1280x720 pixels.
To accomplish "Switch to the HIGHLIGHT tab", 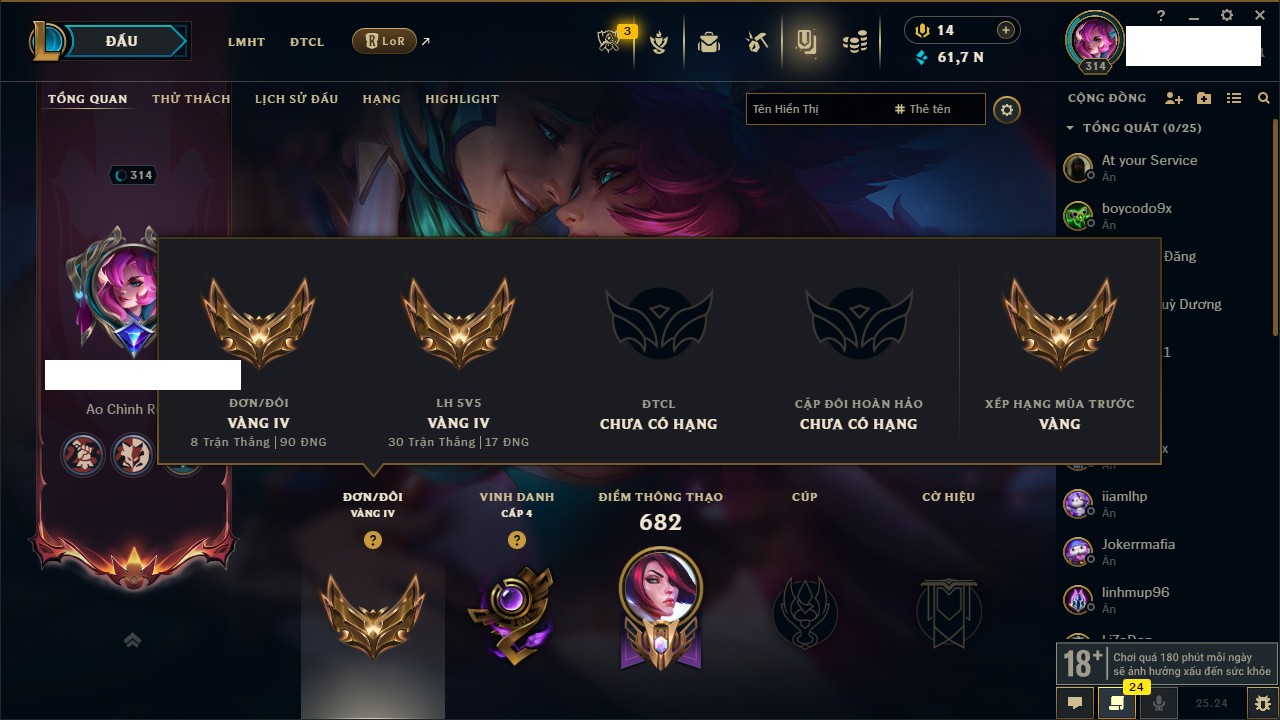I will (x=462, y=99).
